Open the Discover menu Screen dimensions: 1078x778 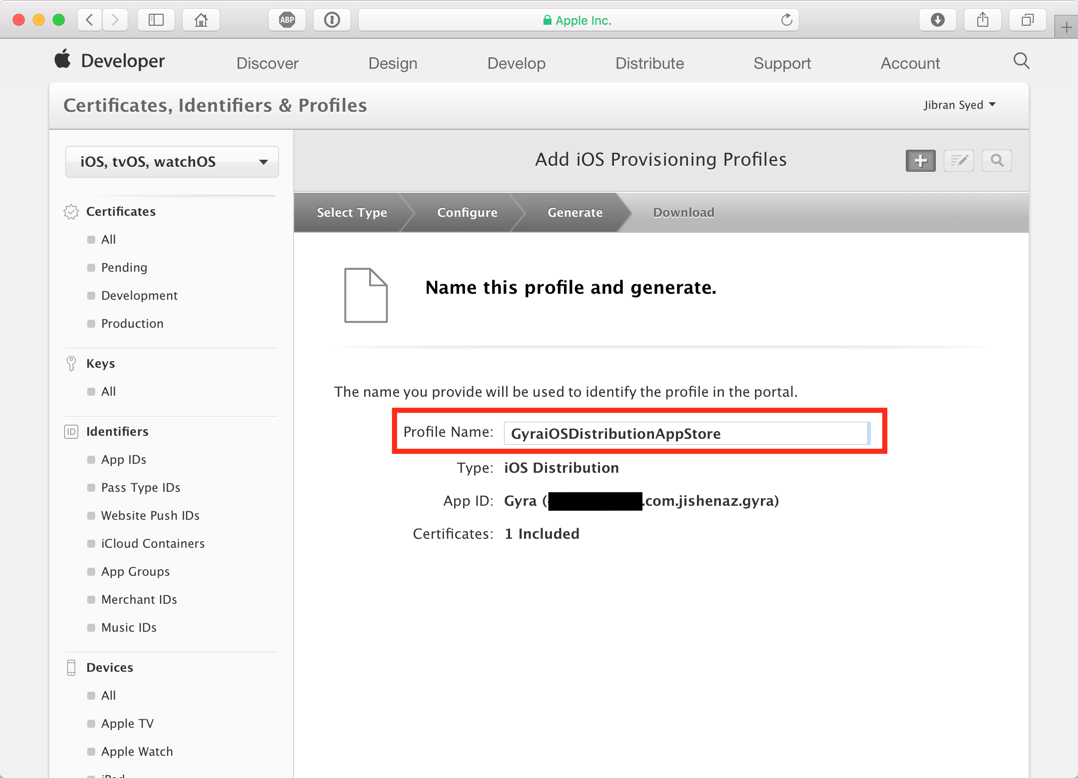click(267, 63)
